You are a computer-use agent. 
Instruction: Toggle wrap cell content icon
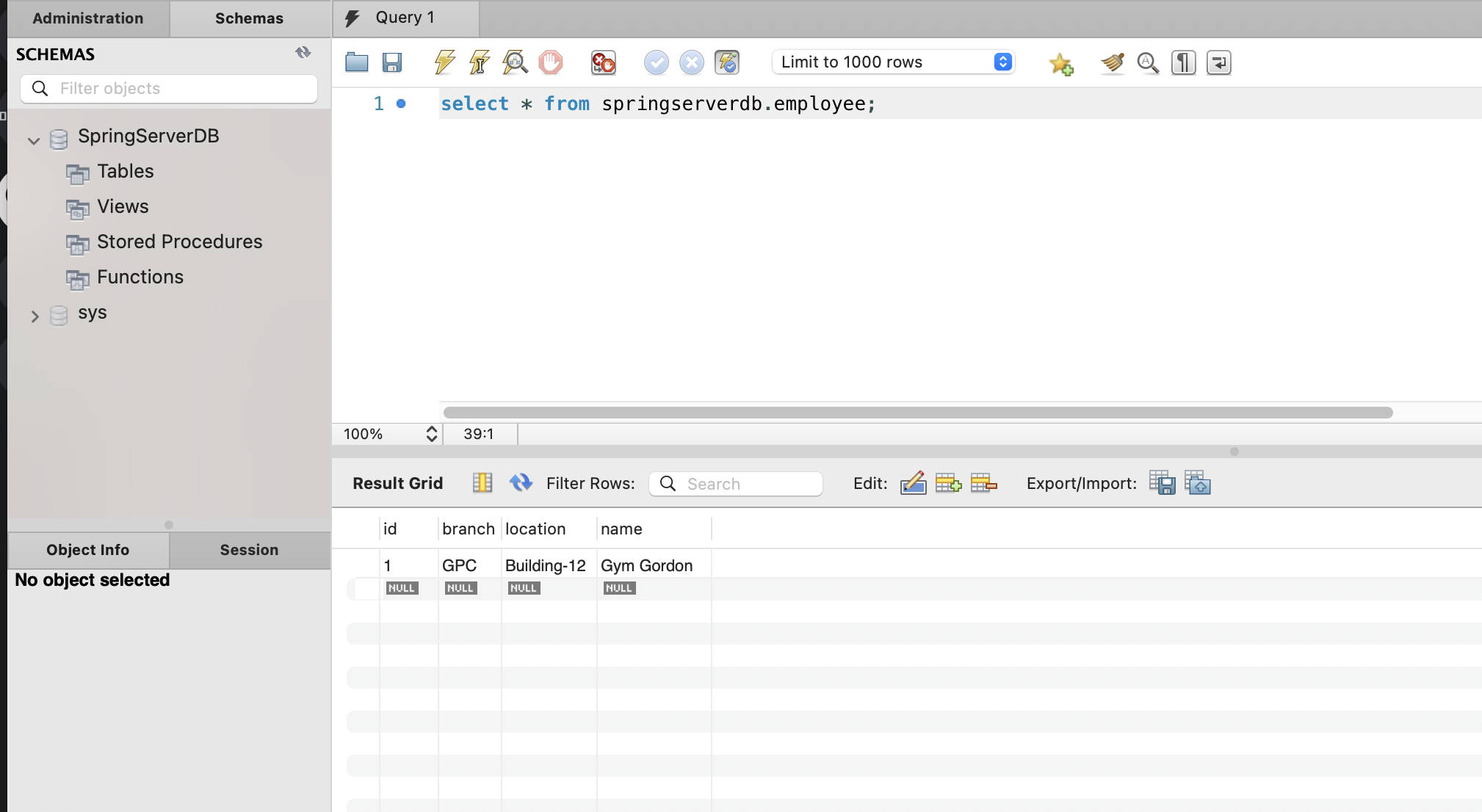coord(482,483)
